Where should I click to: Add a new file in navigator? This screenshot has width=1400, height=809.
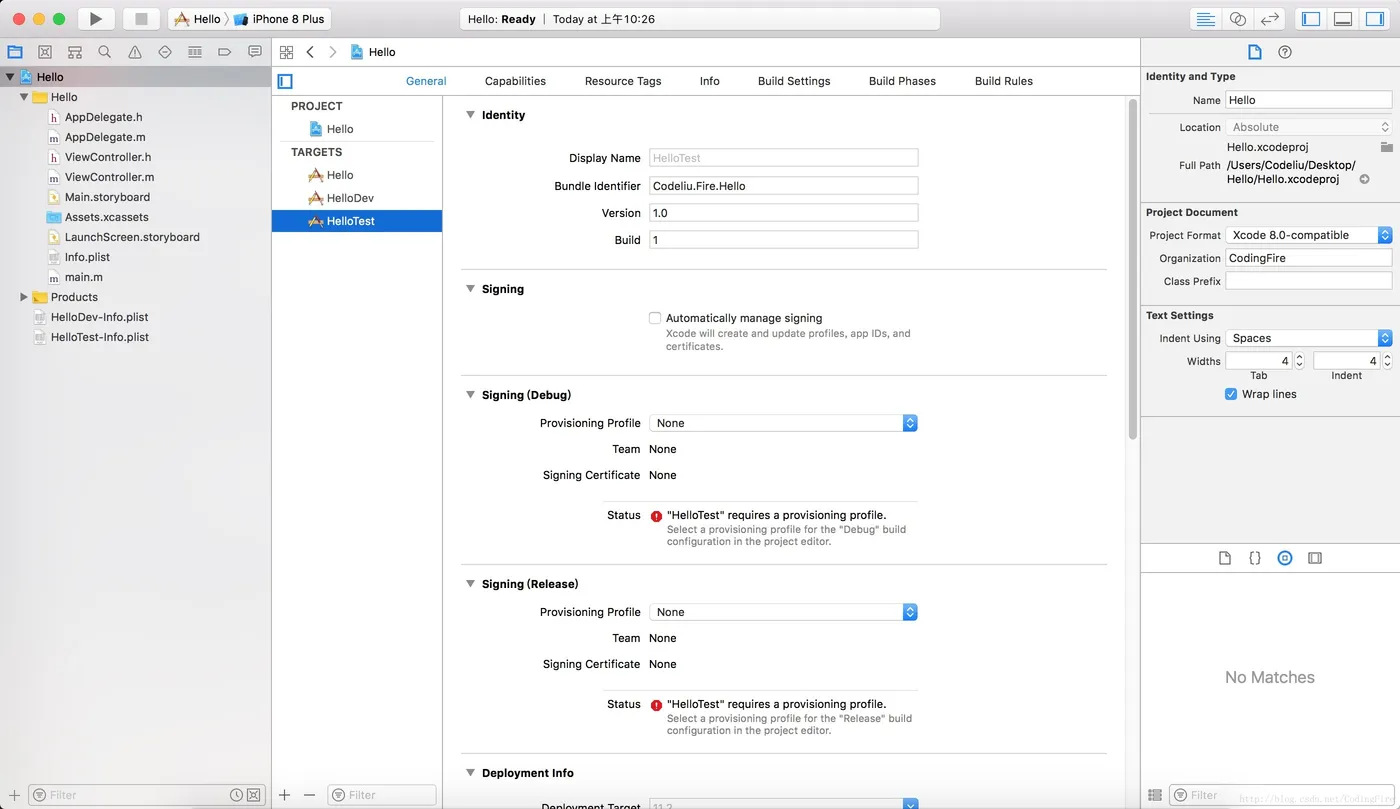tap(14, 795)
